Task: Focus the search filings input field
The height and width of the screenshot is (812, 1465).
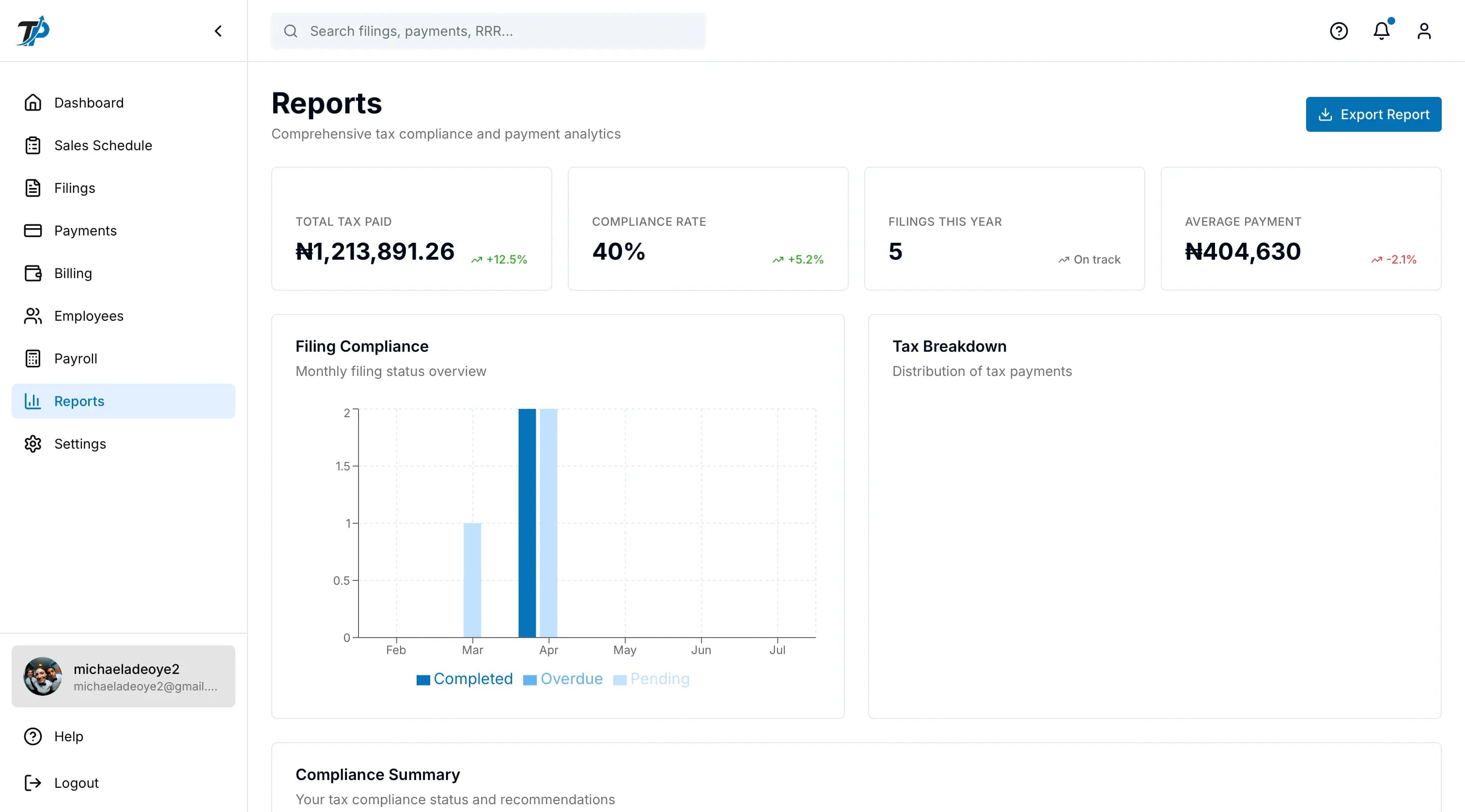Action: pyautogui.click(x=488, y=31)
